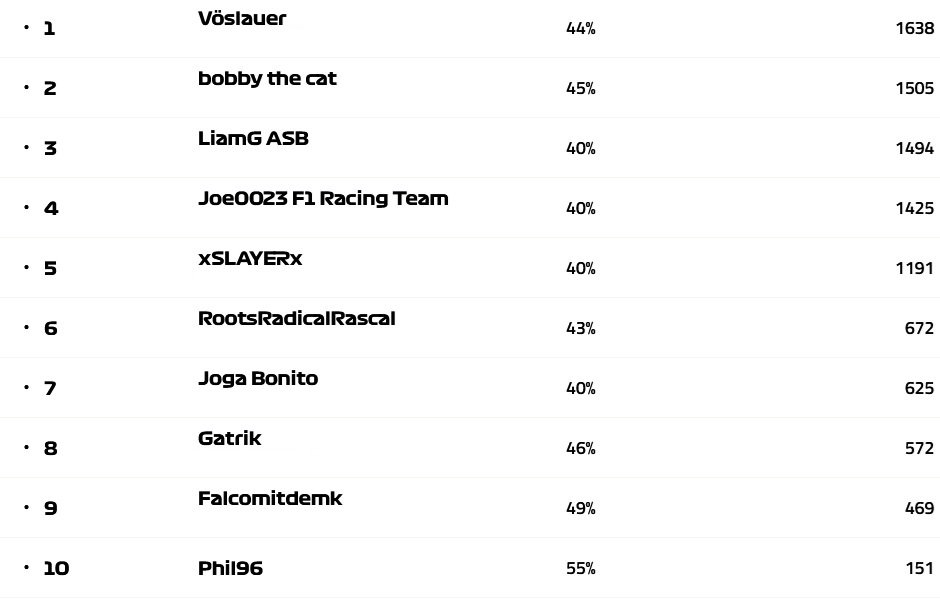Open the Vöslauer team name
This screenshot has height=601, width=940.
point(242,19)
